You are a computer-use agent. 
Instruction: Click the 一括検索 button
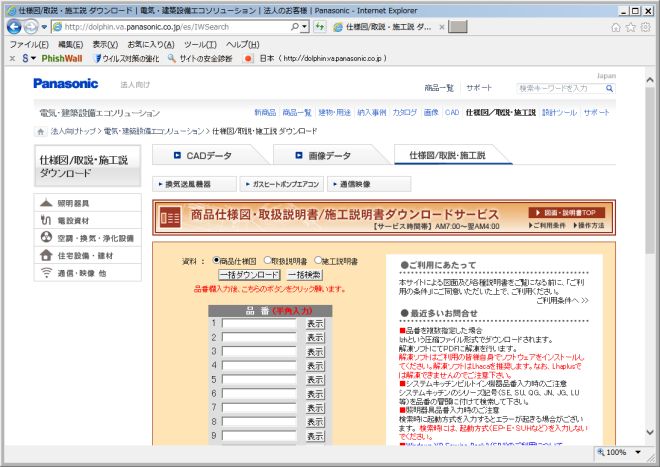pyautogui.click(x=305, y=275)
